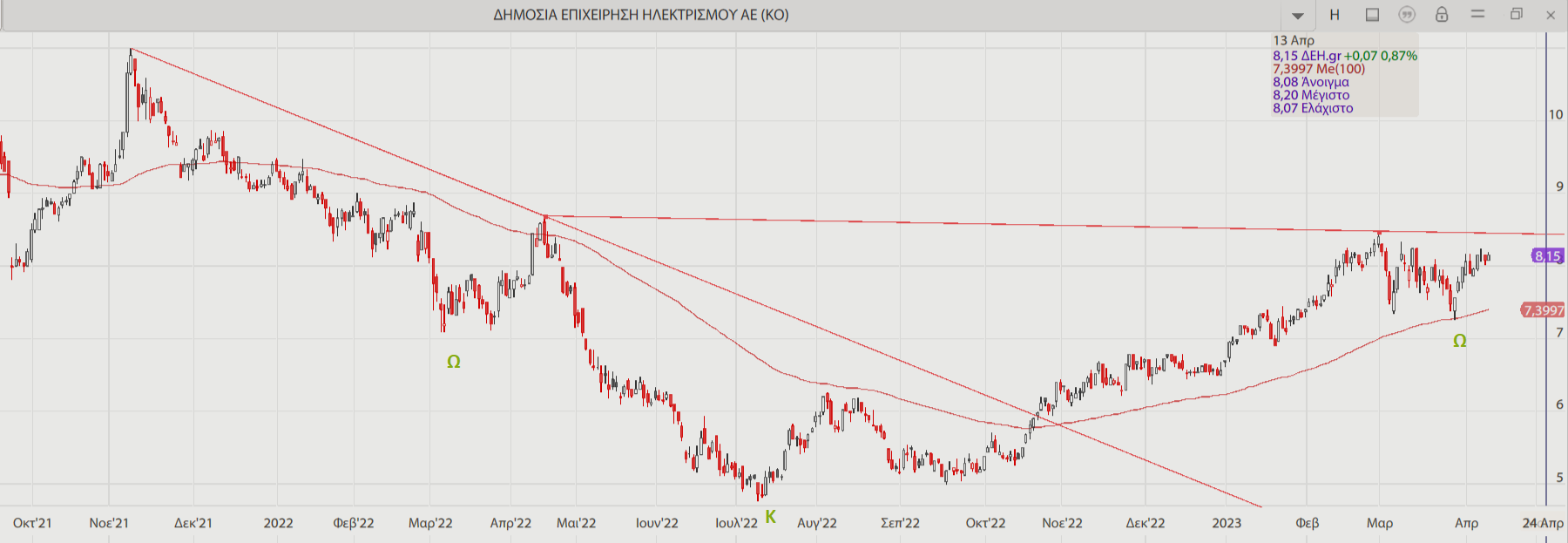Click the Οκτ'22 date label
Viewport: 1568px width, 543px height.
click(985, 523)
